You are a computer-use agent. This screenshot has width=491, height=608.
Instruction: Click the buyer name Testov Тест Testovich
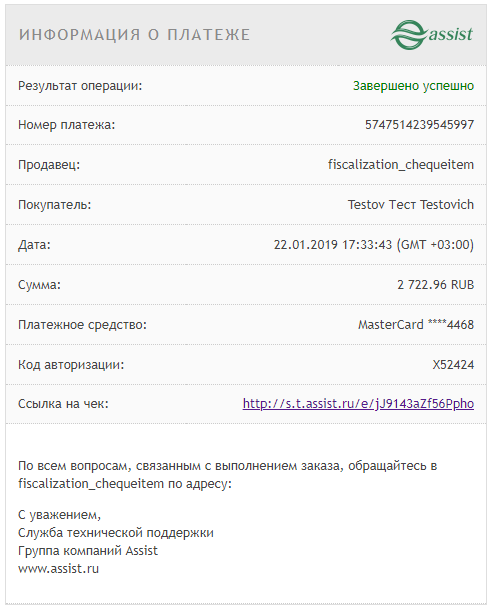[410, 205]
